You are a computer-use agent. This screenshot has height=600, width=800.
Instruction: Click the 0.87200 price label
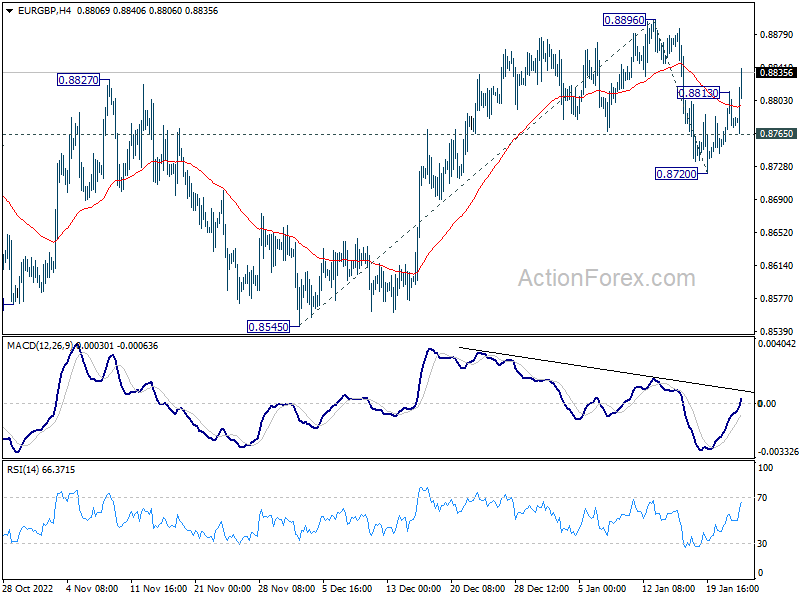(x=677, y=174)
